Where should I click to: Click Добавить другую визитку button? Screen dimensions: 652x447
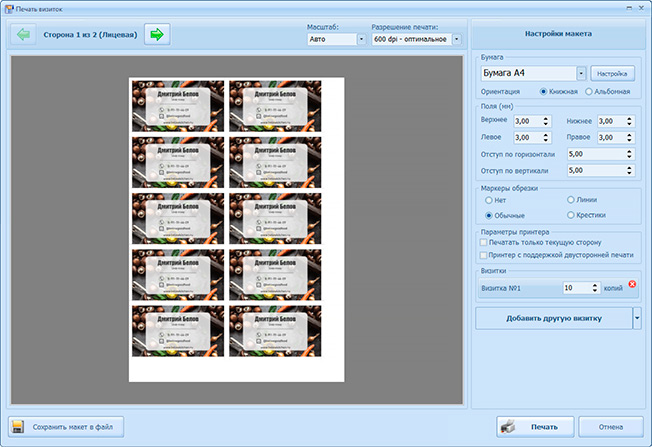(x=552, y=318)
